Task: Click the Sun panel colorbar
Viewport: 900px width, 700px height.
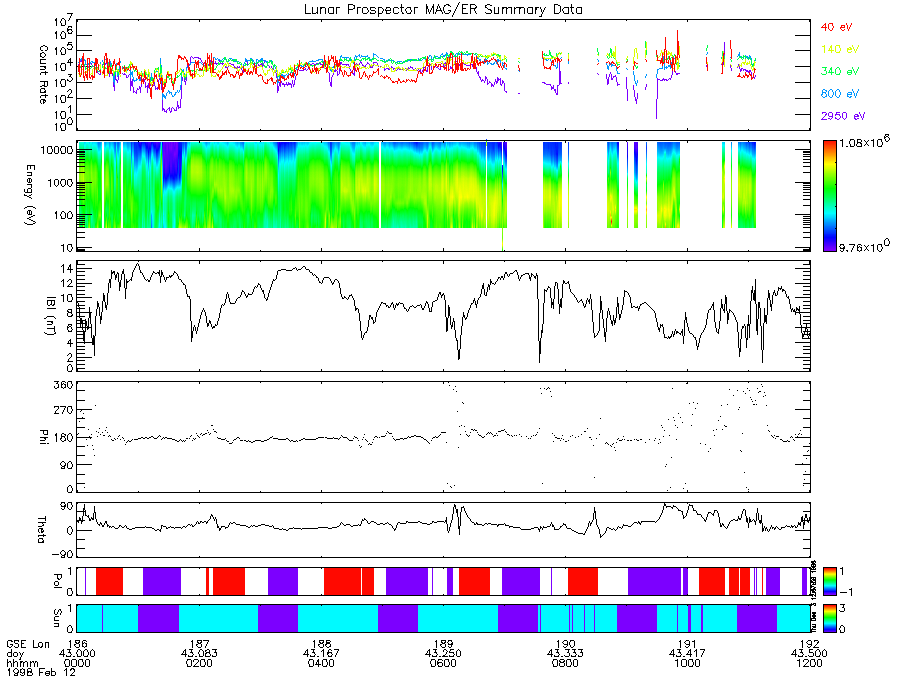Action: point(829,618)
